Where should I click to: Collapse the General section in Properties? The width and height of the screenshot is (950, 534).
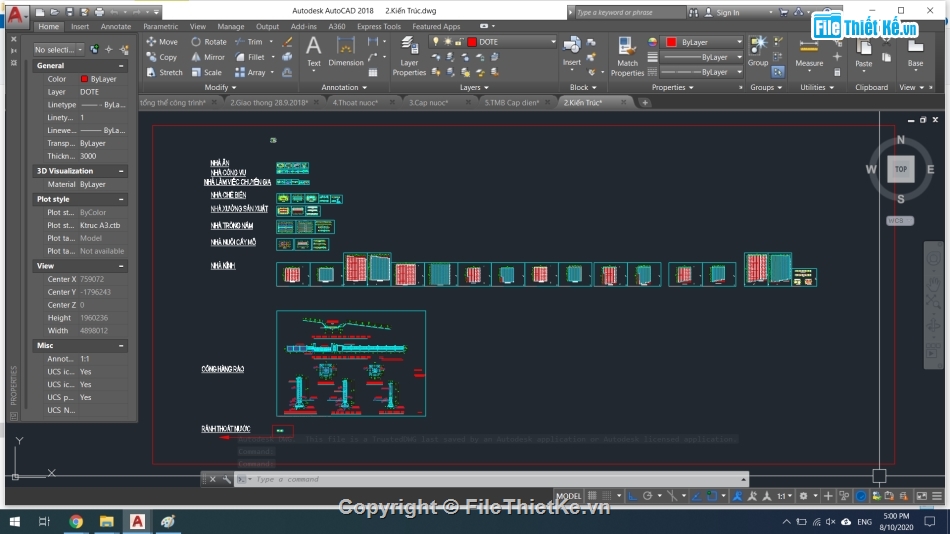[121, 65]
